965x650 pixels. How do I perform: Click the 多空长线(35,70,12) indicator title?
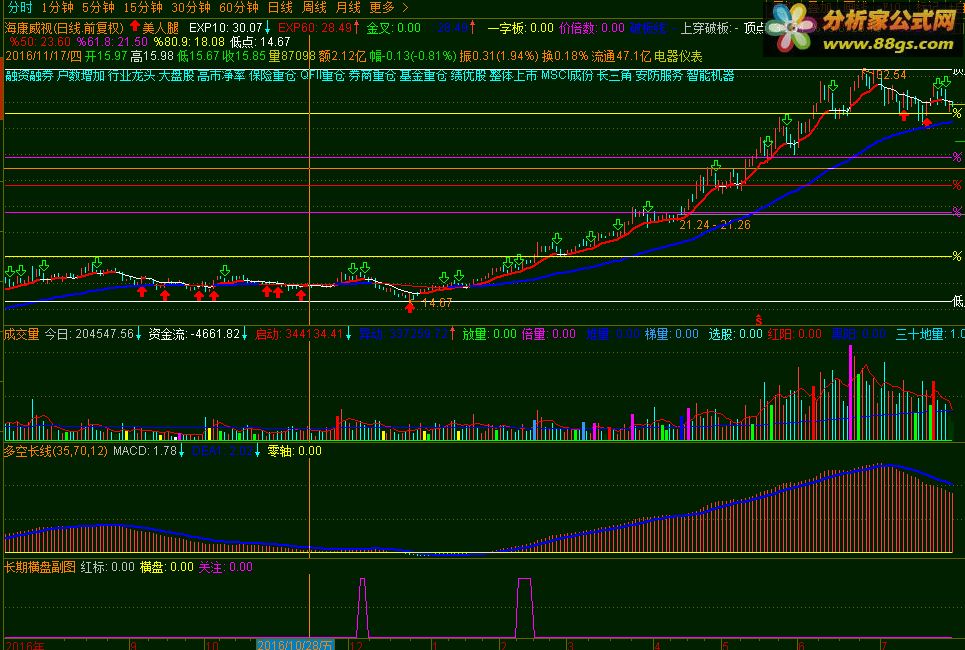point(56,451)
